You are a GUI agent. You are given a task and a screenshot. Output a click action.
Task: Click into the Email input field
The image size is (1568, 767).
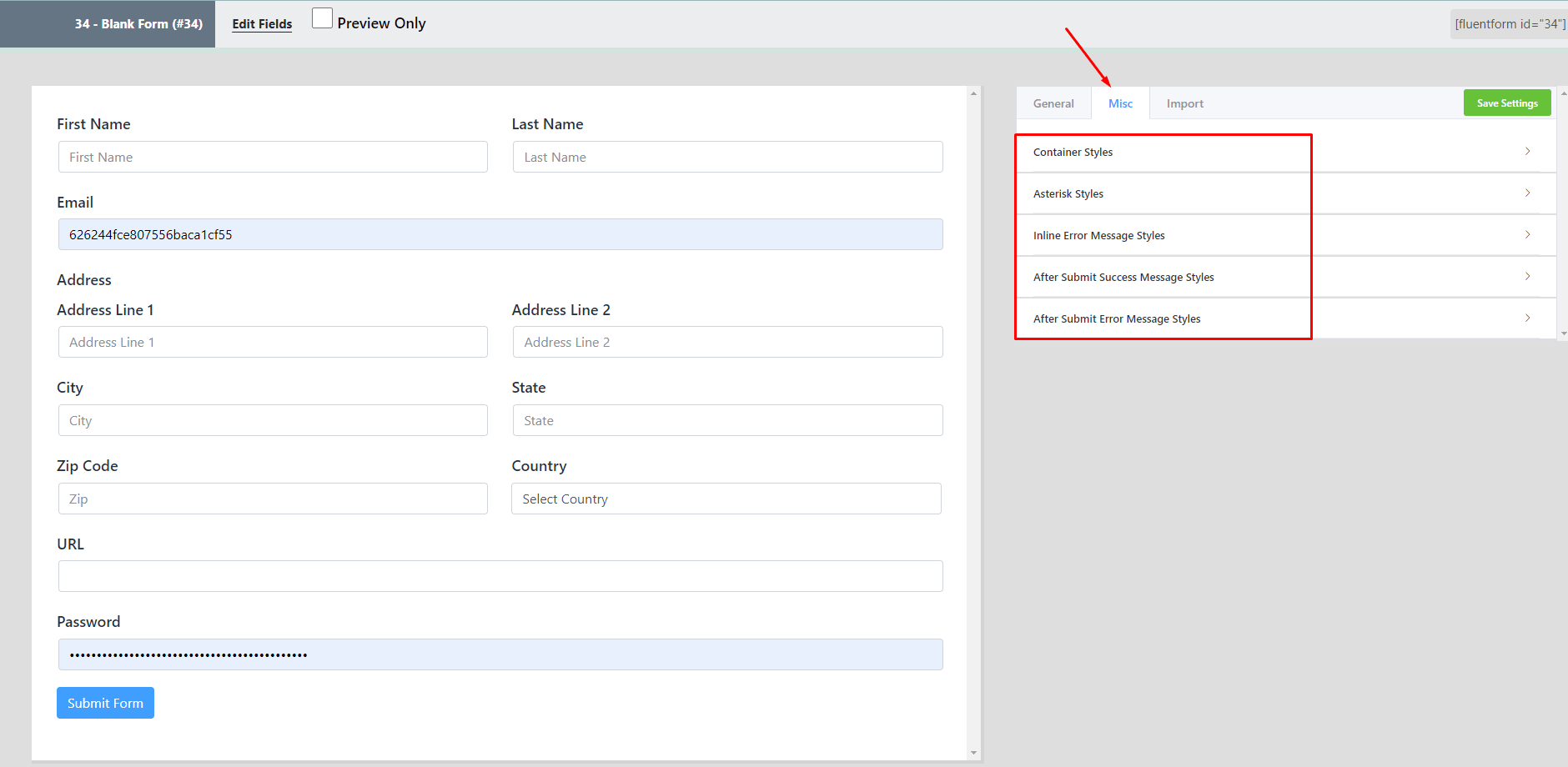pos(500,234)
